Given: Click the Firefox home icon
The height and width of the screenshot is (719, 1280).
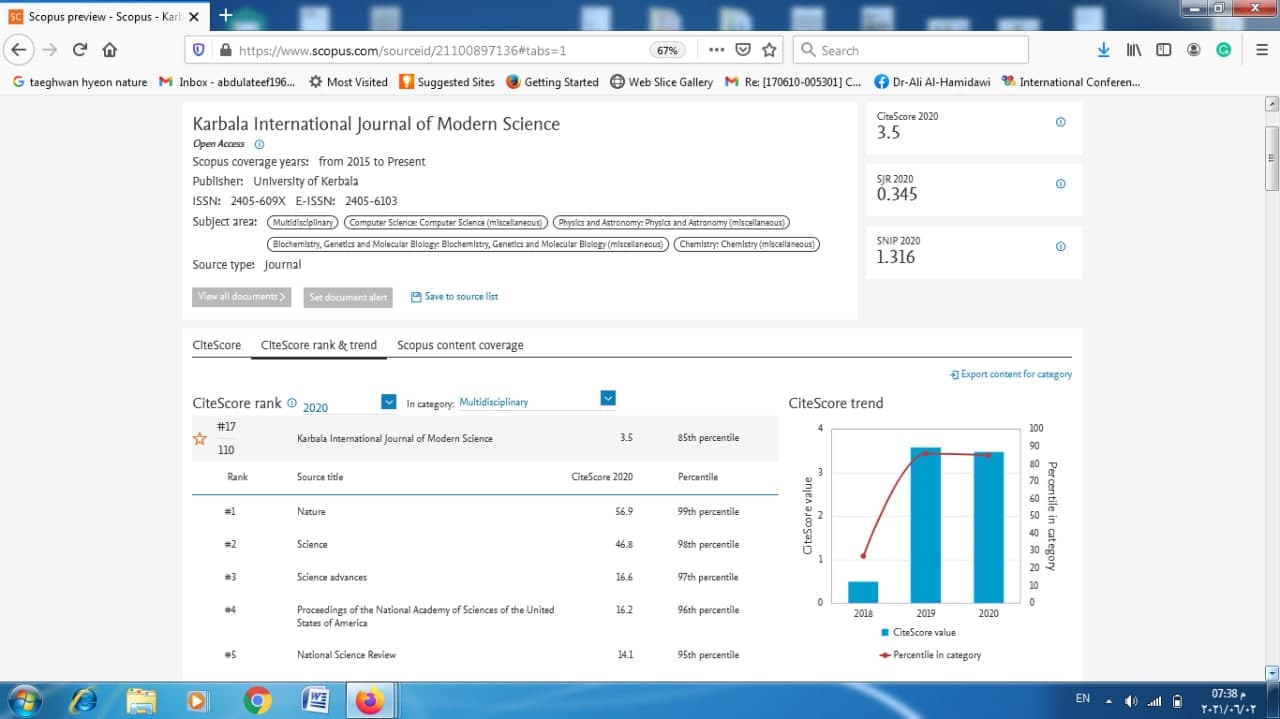Looking at the screenshot, I should (x=110, y=50).
